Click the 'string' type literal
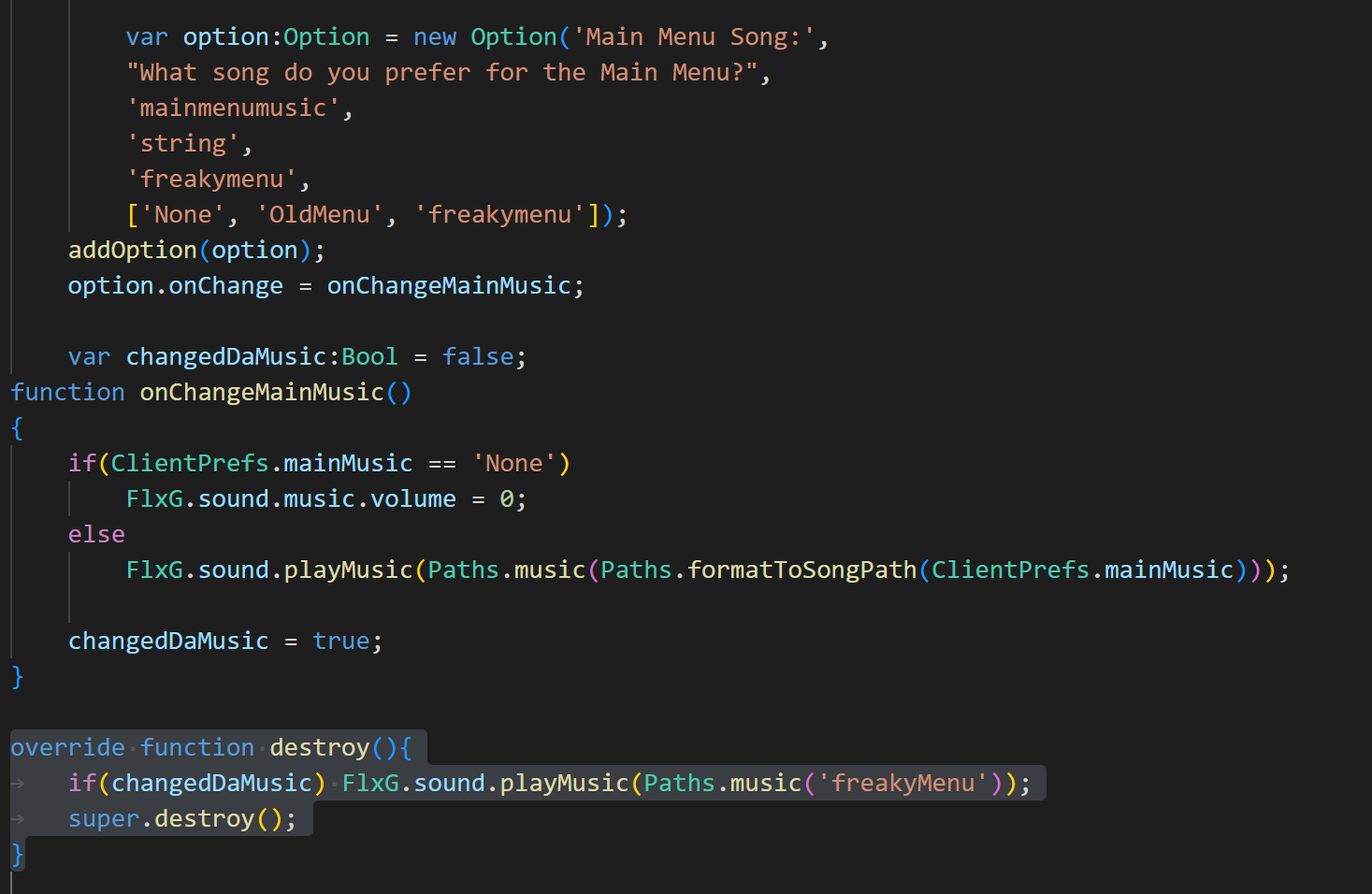 tap(183, 144)
